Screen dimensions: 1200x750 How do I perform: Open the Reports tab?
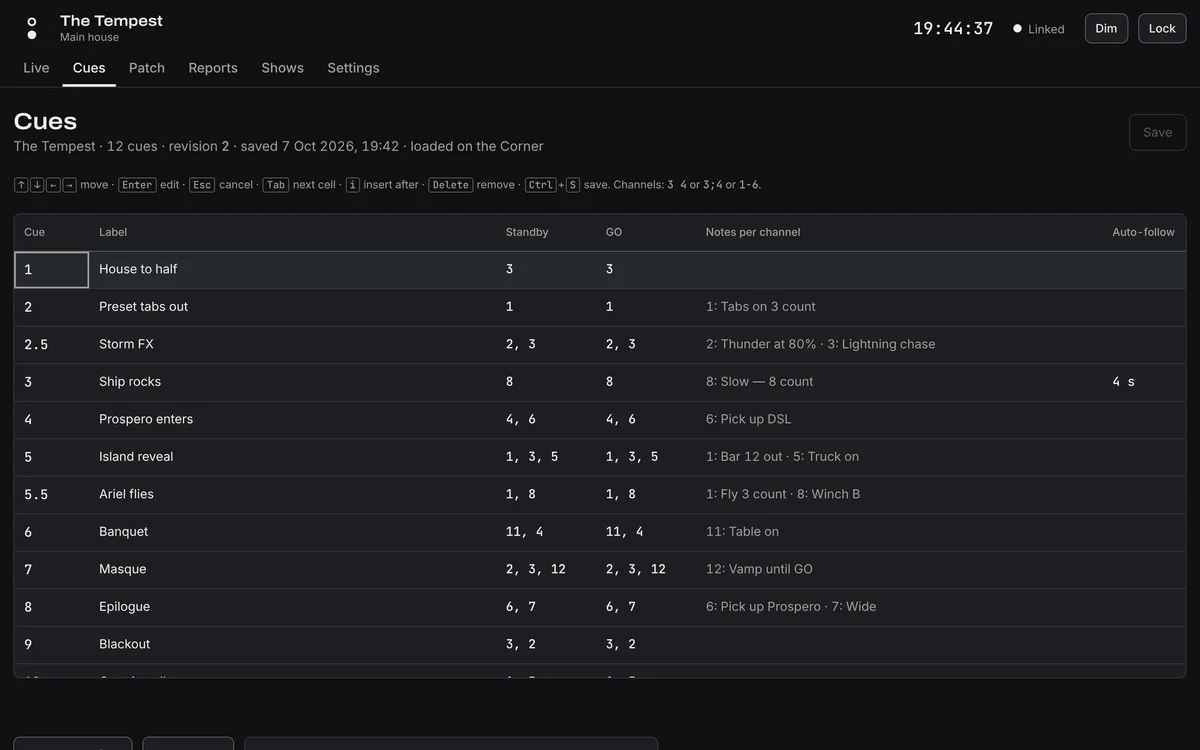(213, 68)
